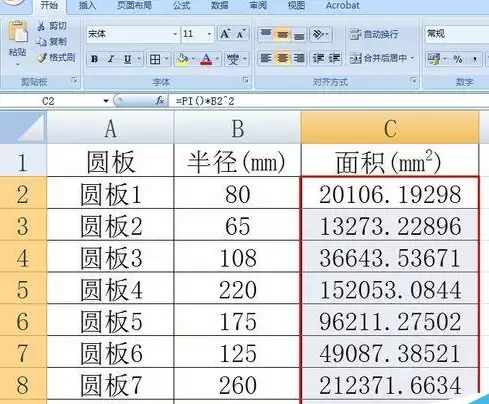The height and width of the screenshot is (404, 489).
Task: Switch to the 开始 (Home) tab
Action: (49, 6)
